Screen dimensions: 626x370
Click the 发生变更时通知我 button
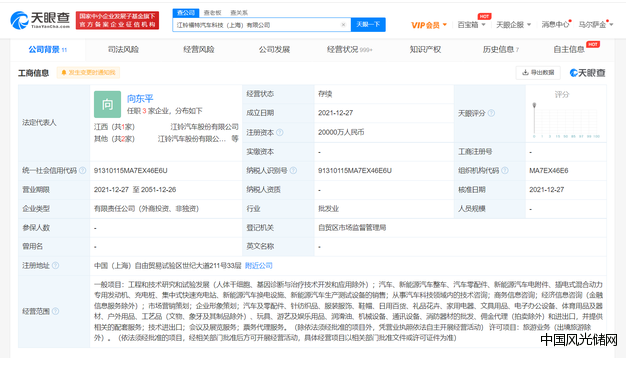88,73
